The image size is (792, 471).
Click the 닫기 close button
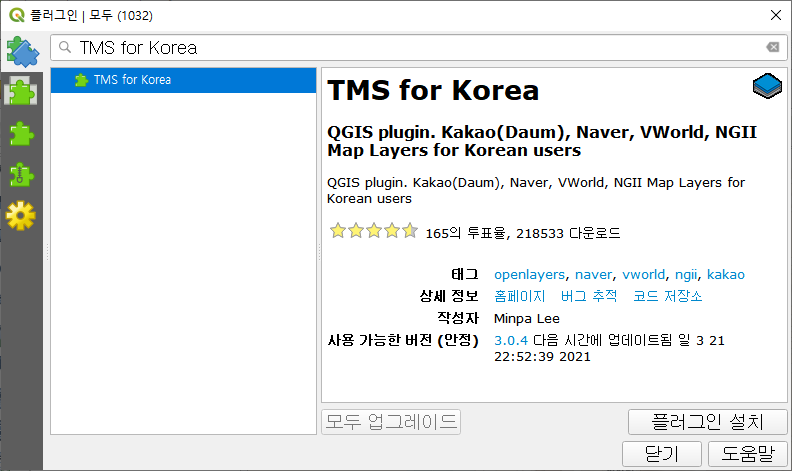(662, 453)
